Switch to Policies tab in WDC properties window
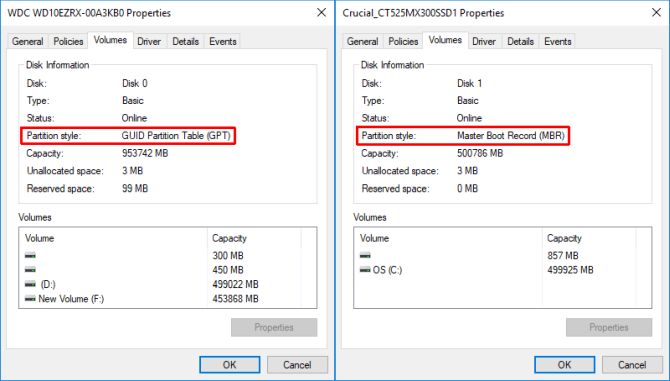 pyautogui.click(x=68, y=41)
